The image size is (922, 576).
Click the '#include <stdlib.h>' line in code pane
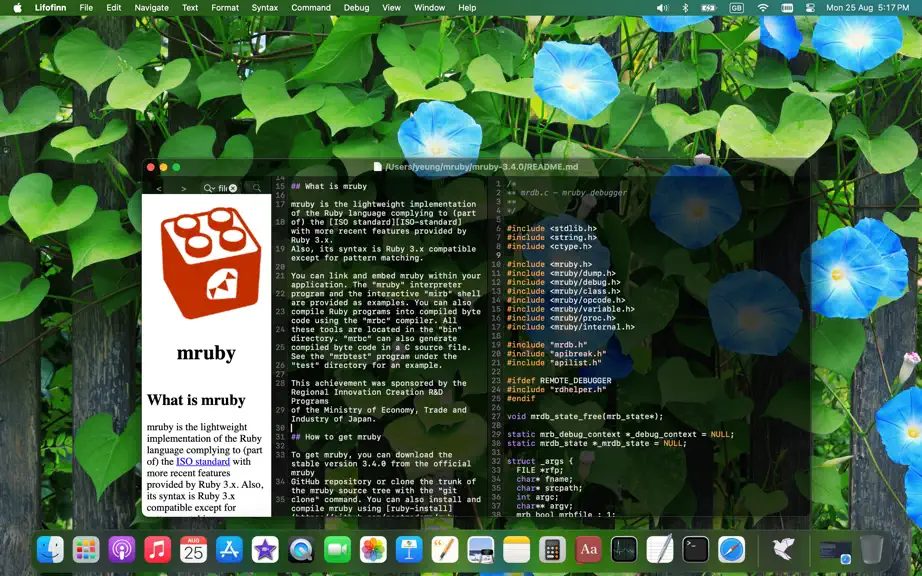click(552, 229)
